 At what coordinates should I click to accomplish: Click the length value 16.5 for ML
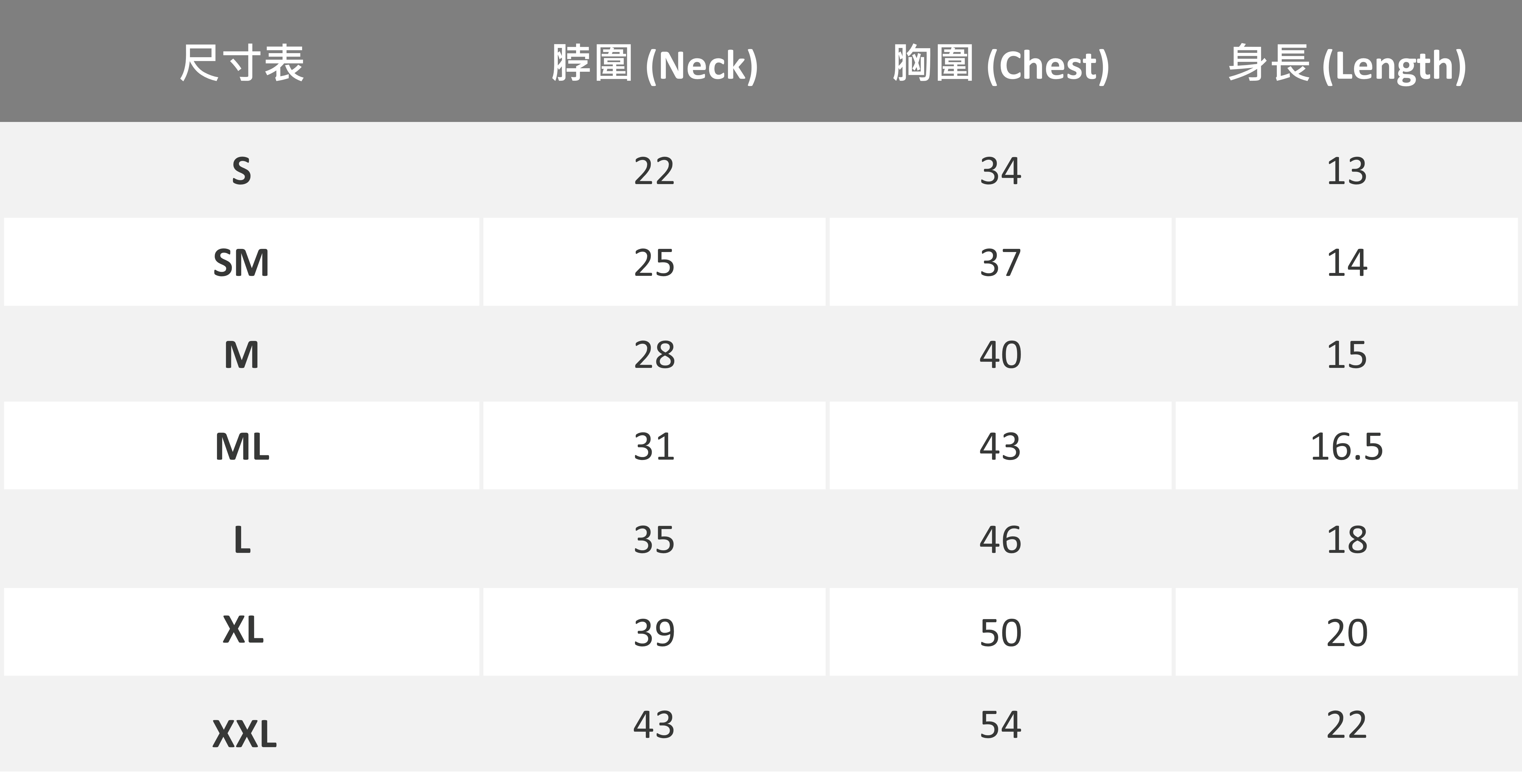coord(1347,446)
